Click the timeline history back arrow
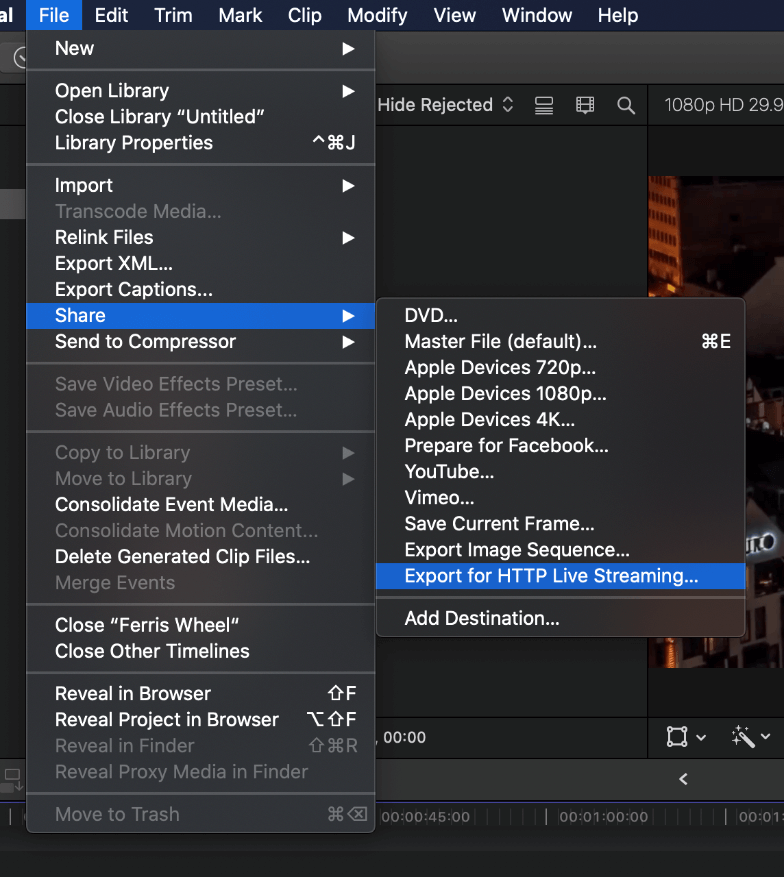 point(683,779)
